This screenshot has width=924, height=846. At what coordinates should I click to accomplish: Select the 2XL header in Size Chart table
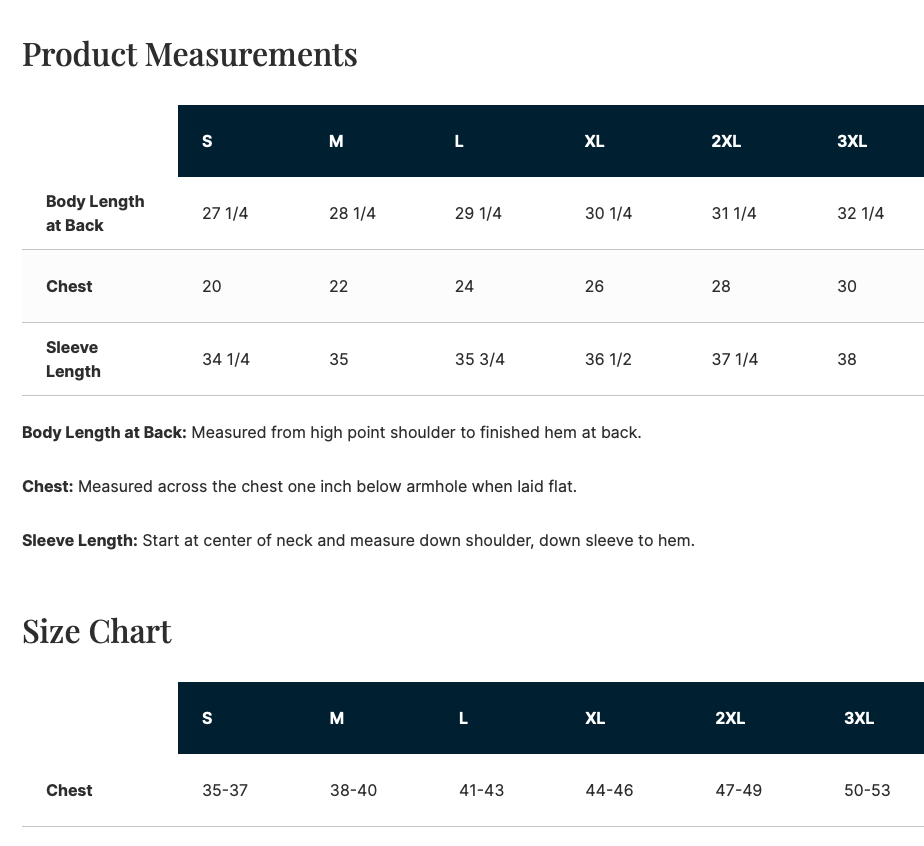pyautogui.click(x=730, y=718)
